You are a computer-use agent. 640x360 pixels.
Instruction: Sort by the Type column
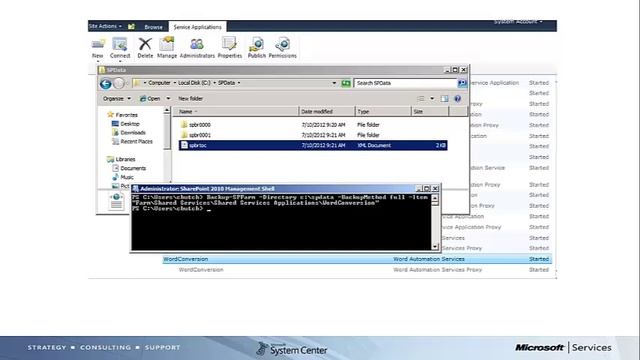383,111
